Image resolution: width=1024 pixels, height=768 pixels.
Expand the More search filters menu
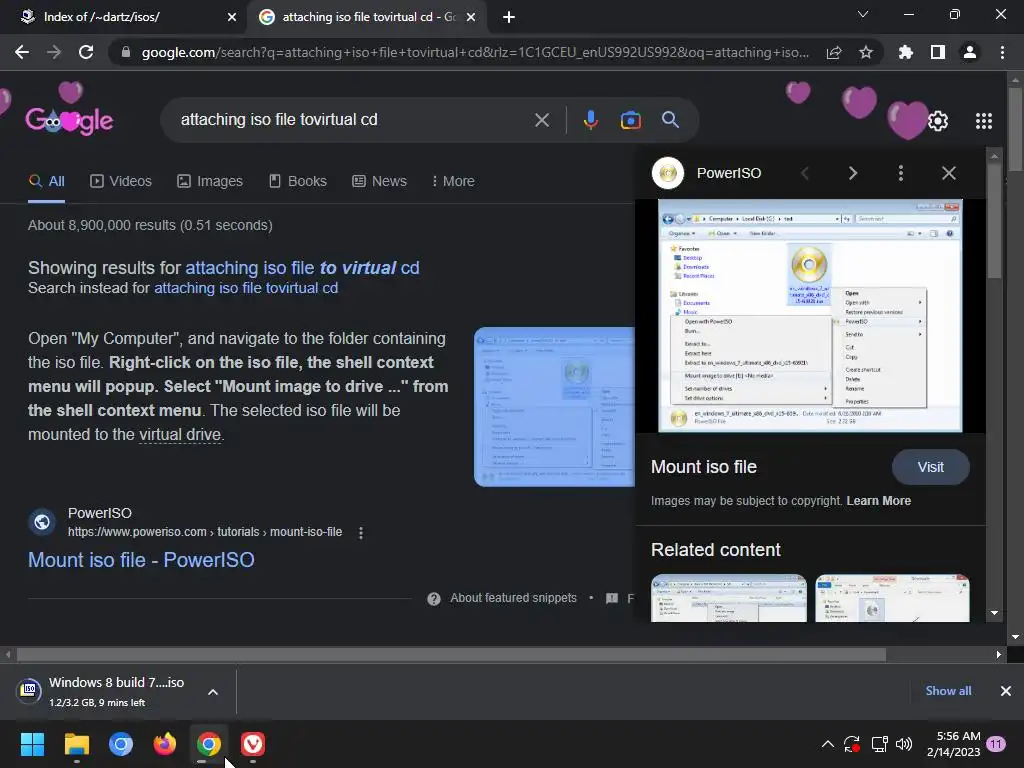453,181
